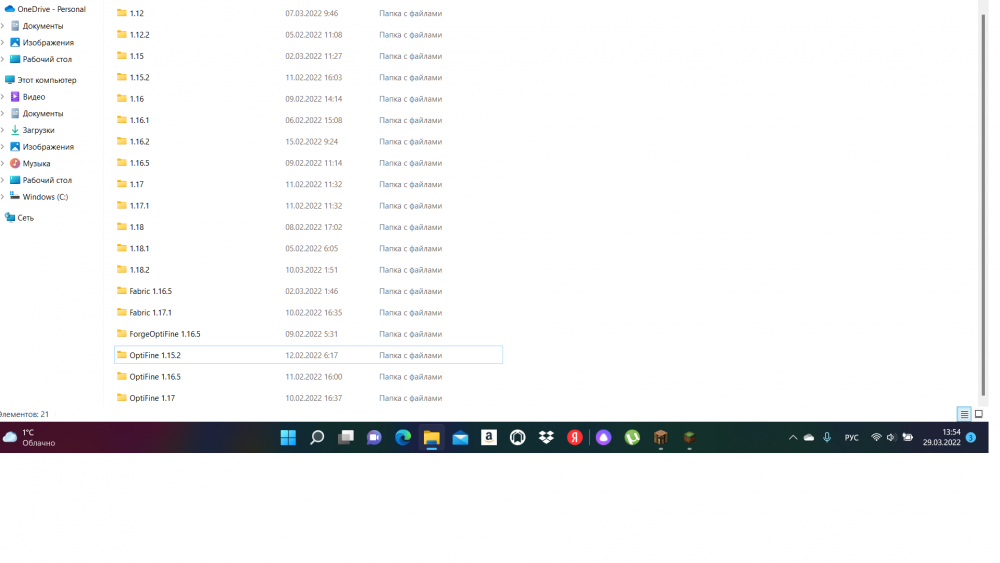Open Alice assistant purple icon

click(604, 437)
